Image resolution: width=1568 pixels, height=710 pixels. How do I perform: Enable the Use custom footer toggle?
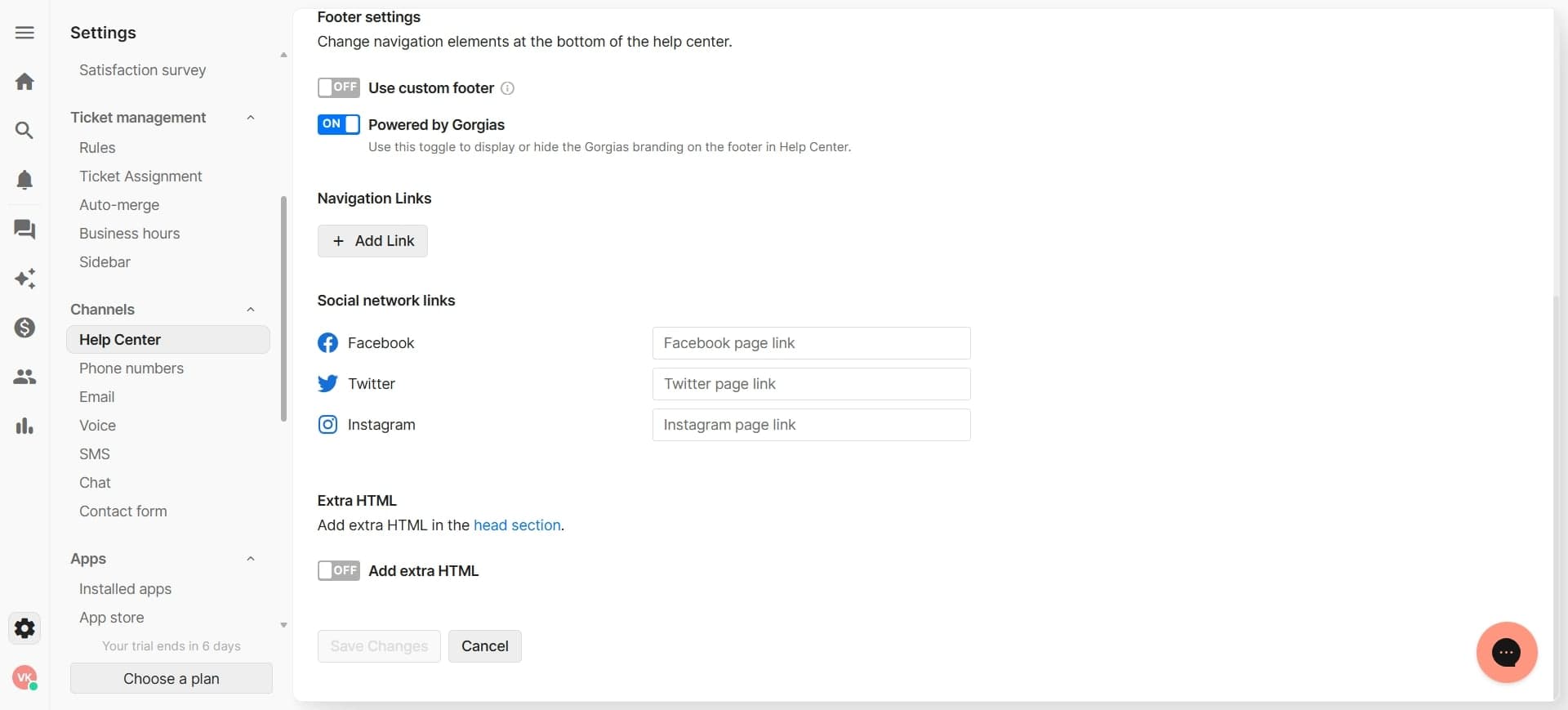pyautogui.click(x=338, y=87)
